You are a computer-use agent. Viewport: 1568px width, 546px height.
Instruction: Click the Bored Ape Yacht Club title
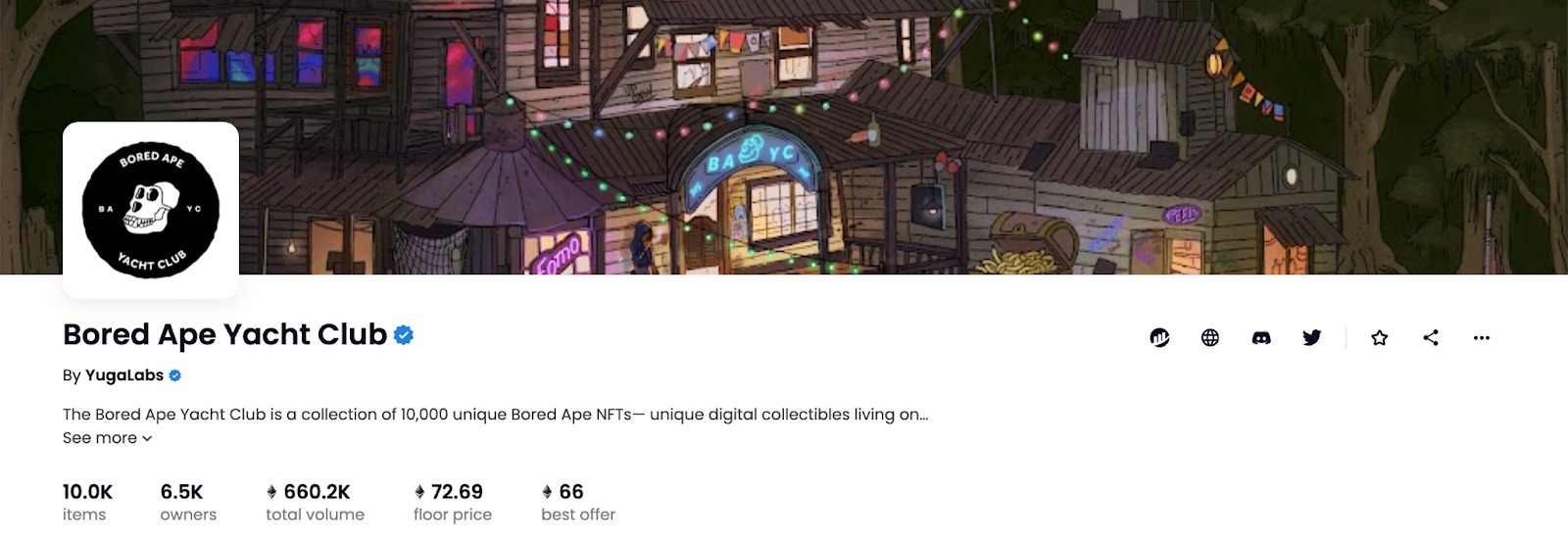coord(224,335)
